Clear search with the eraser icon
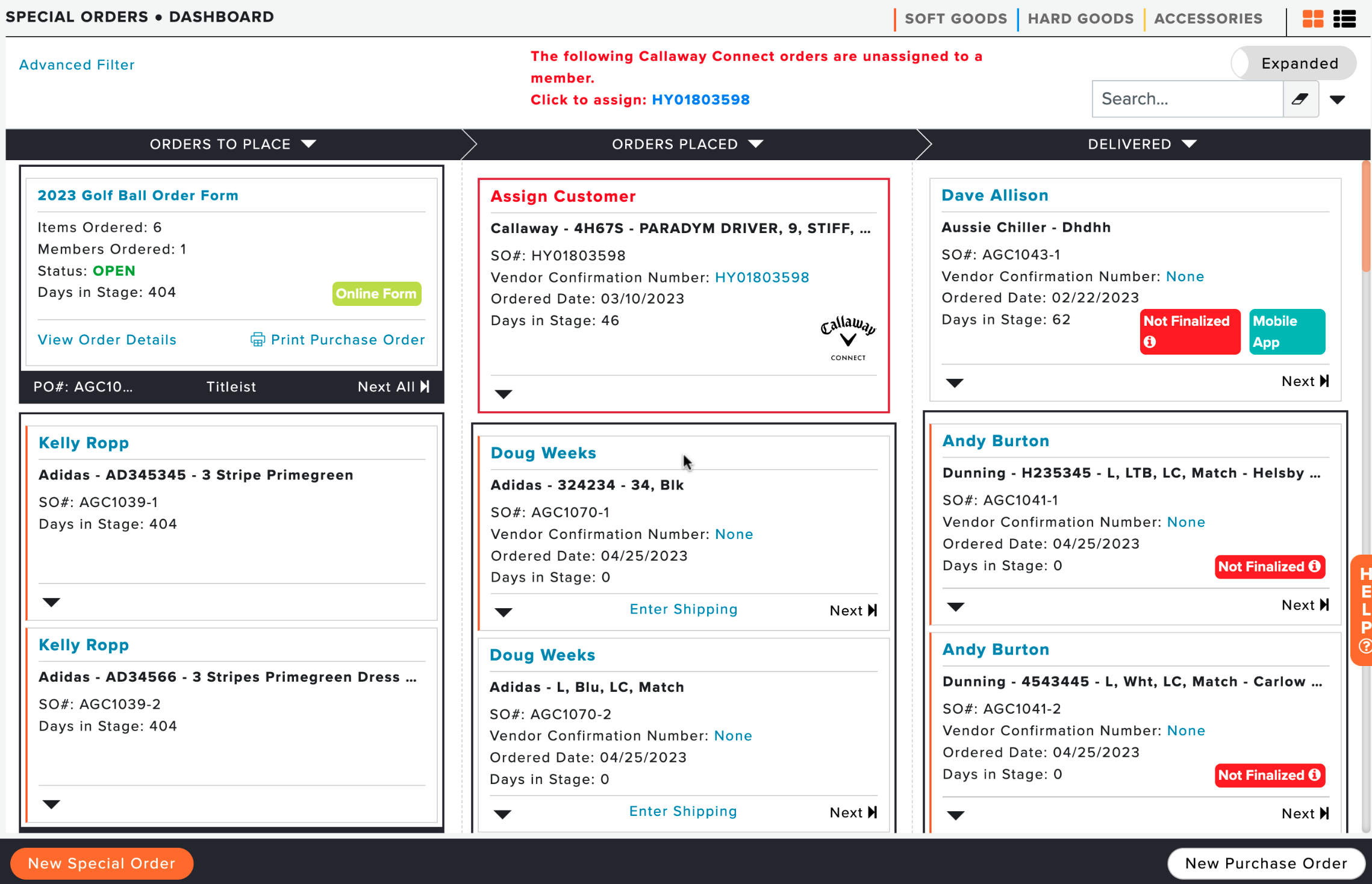 click(x=1300, y=99)
